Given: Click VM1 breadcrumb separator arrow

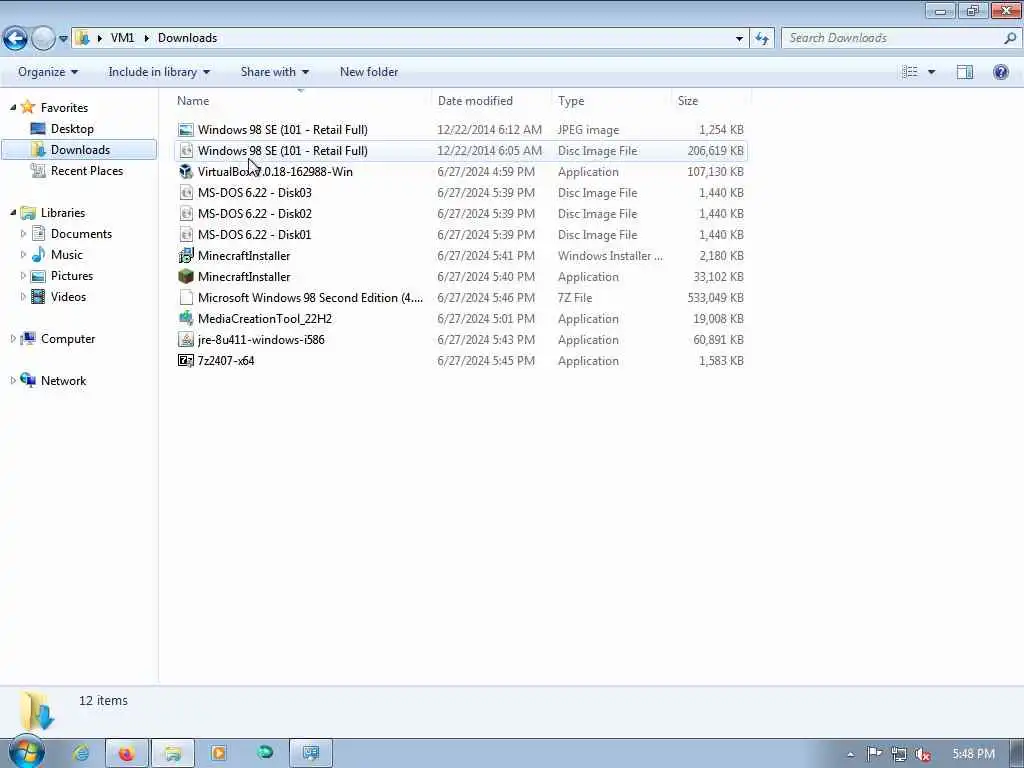Looking at the screenshot, I should (146, 38).
